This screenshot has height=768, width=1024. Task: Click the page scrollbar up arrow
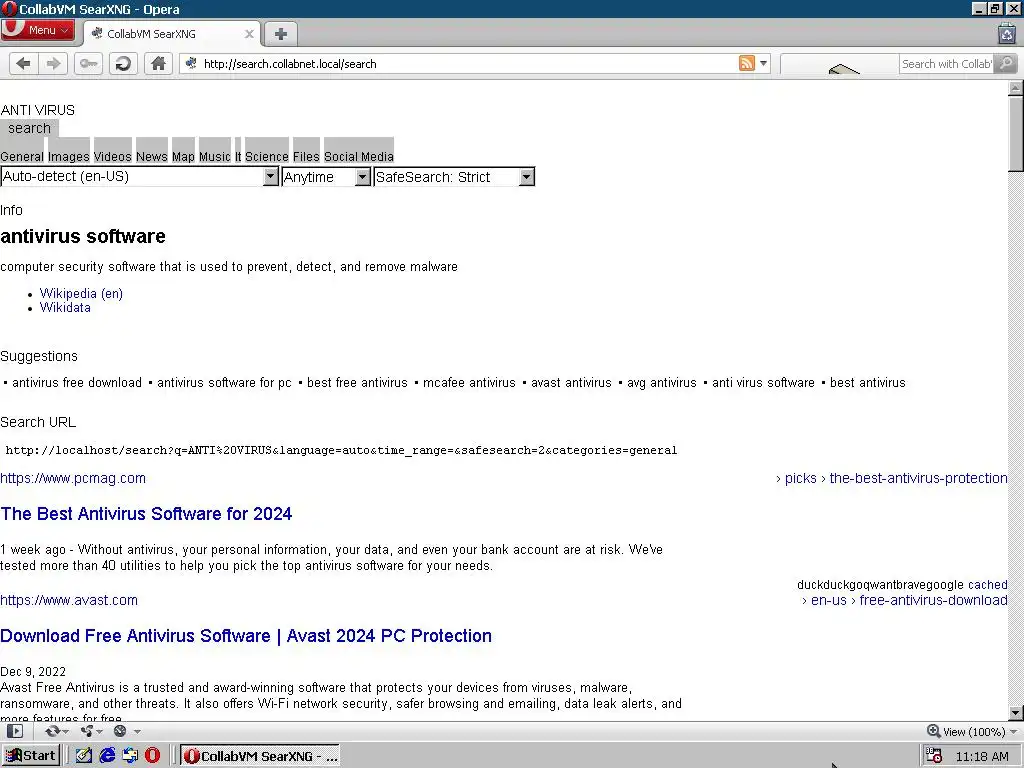(x=1016, y=88)
